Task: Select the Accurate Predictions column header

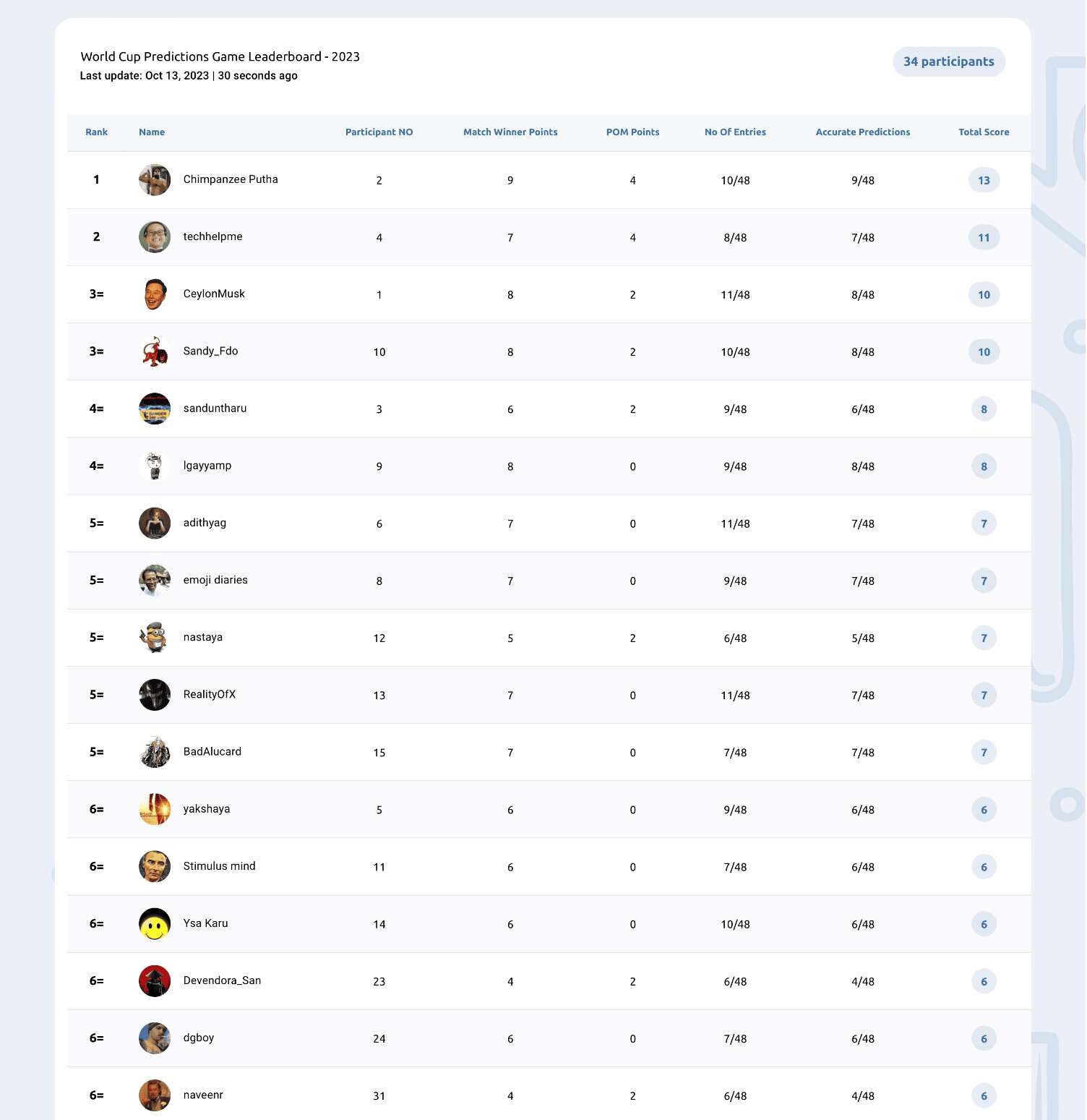Action: point(863,132)
